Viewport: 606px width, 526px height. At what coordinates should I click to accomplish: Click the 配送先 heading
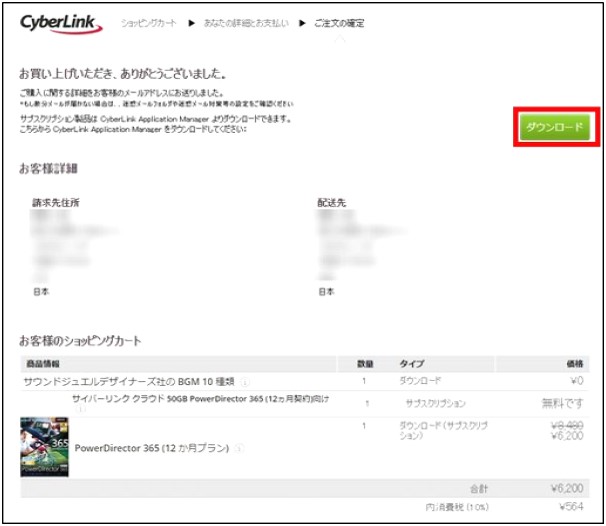click(x=332, y=203)
